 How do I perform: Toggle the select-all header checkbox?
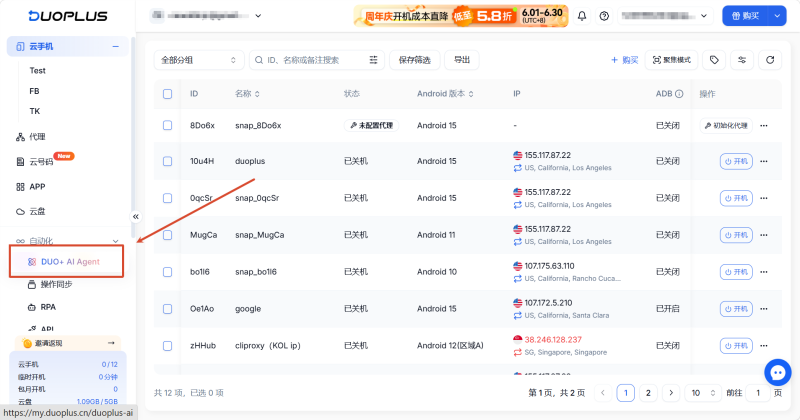tap(167, 94)
